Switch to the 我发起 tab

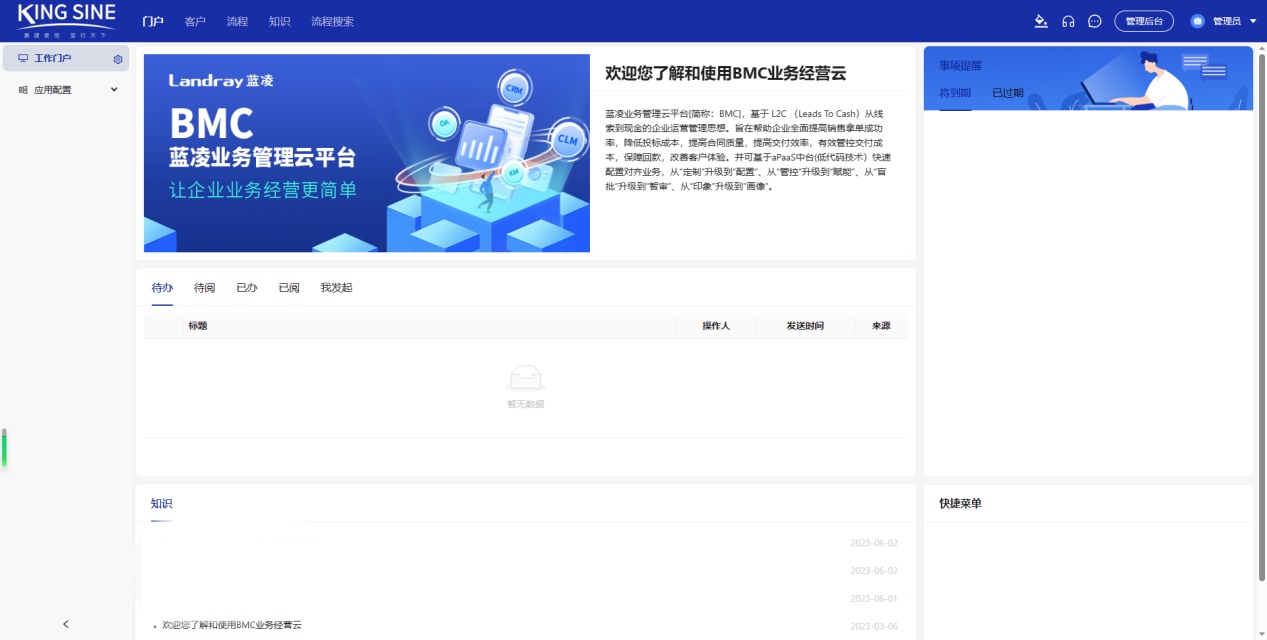(x=336, y=288)
